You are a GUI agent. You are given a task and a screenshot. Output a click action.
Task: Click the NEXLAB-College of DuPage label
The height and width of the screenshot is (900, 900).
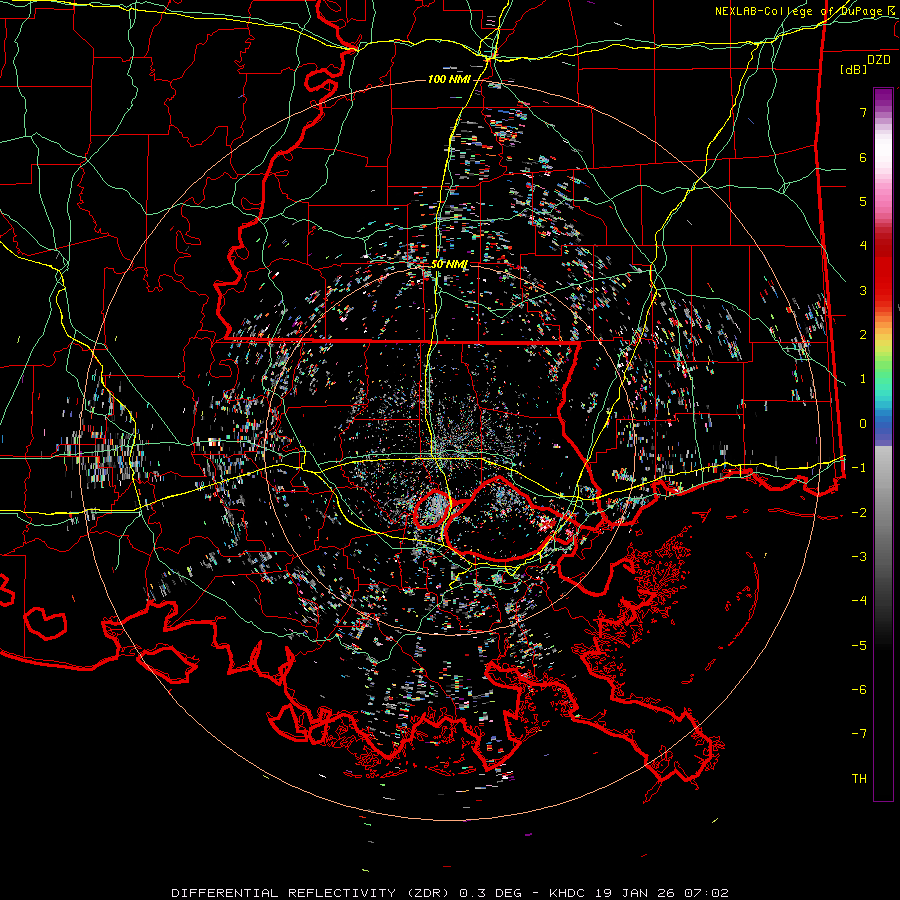tap(798, 11)
